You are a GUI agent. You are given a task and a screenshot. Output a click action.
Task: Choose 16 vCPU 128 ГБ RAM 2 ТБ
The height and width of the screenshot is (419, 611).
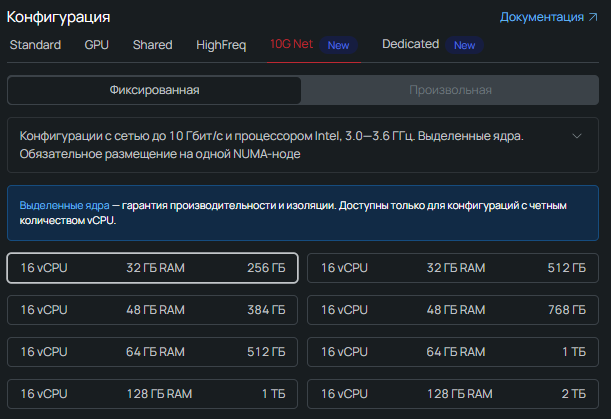(x=452, y=394)
